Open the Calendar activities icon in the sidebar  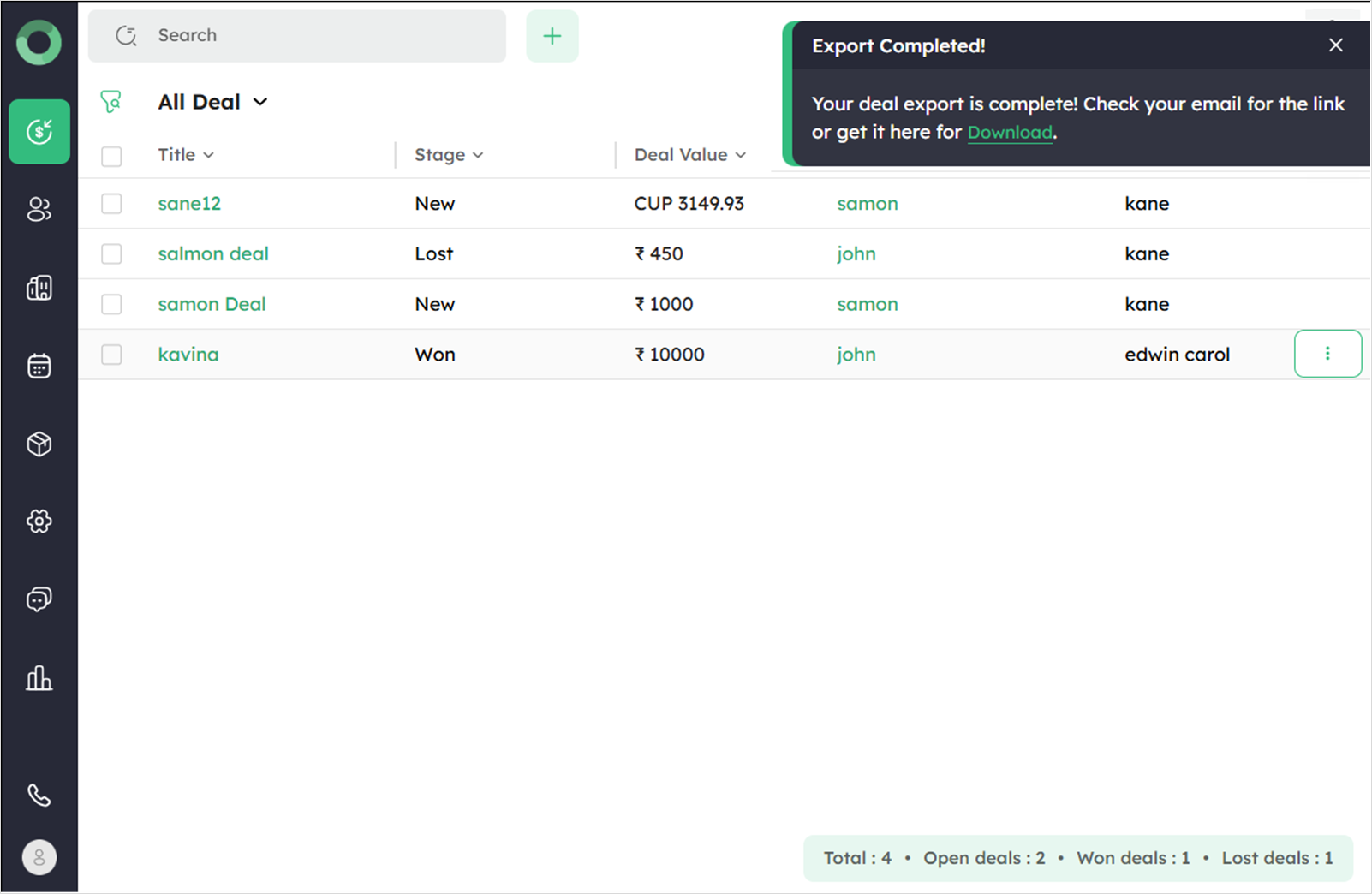[39, 366]
